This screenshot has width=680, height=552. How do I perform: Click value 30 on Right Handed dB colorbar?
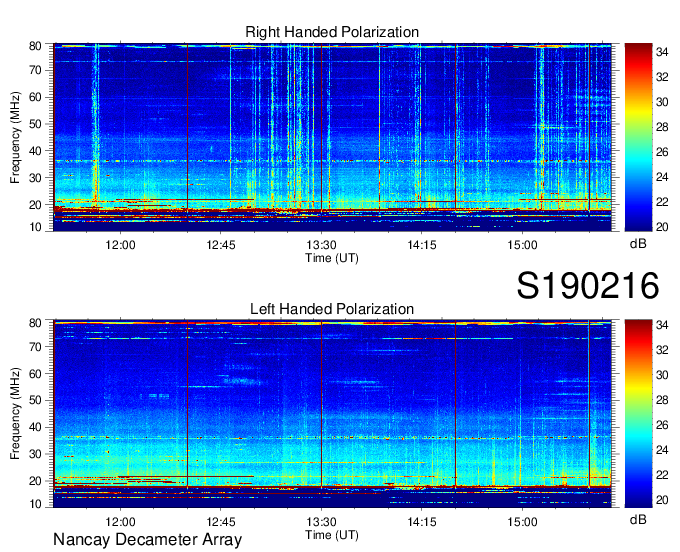pos(662,102)
